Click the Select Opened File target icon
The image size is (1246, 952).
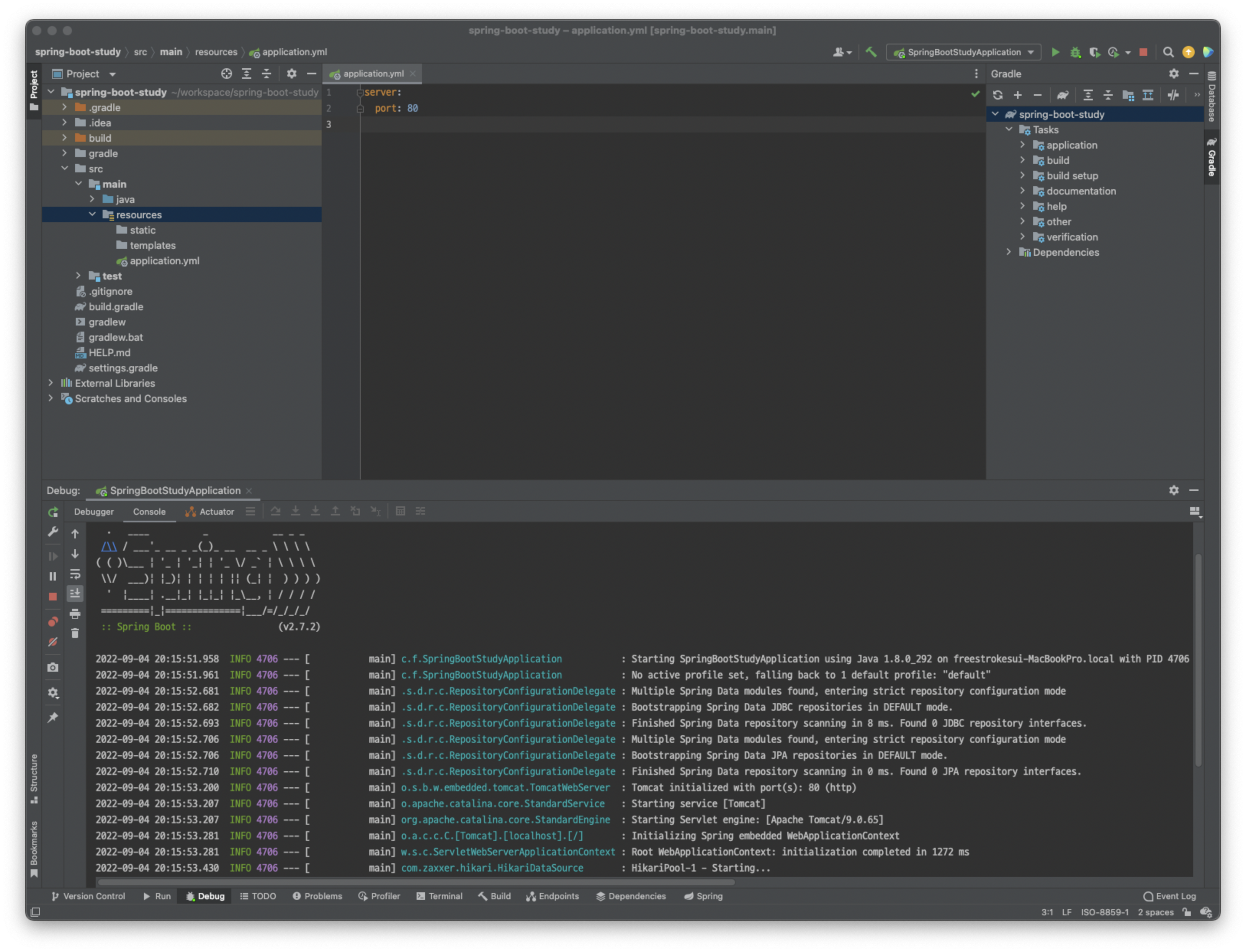coord(226,74)
